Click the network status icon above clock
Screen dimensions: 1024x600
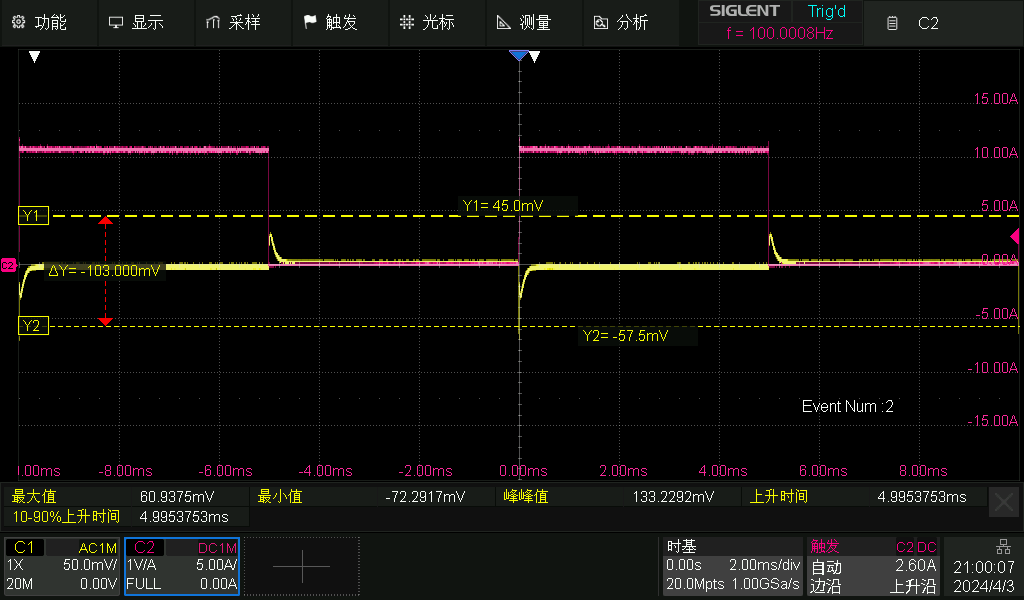click(x=1003, y=546)
